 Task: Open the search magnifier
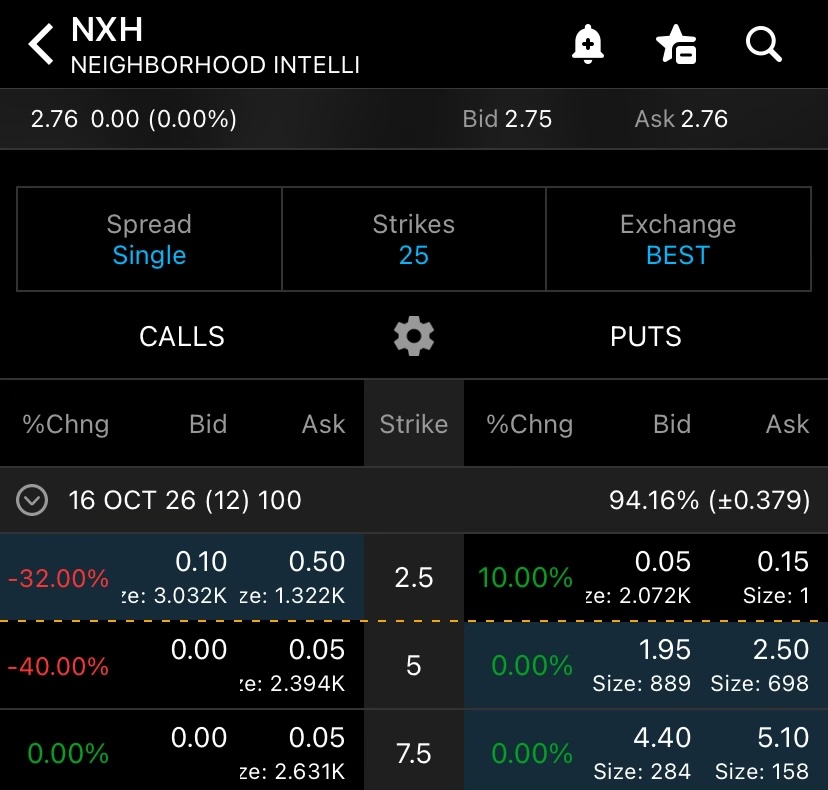pos(764,44)
